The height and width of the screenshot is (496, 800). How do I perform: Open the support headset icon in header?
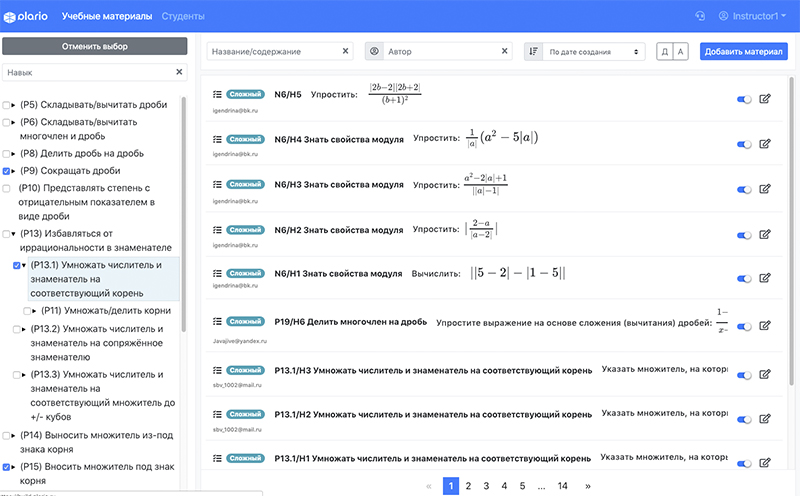[x=700, y=16]
